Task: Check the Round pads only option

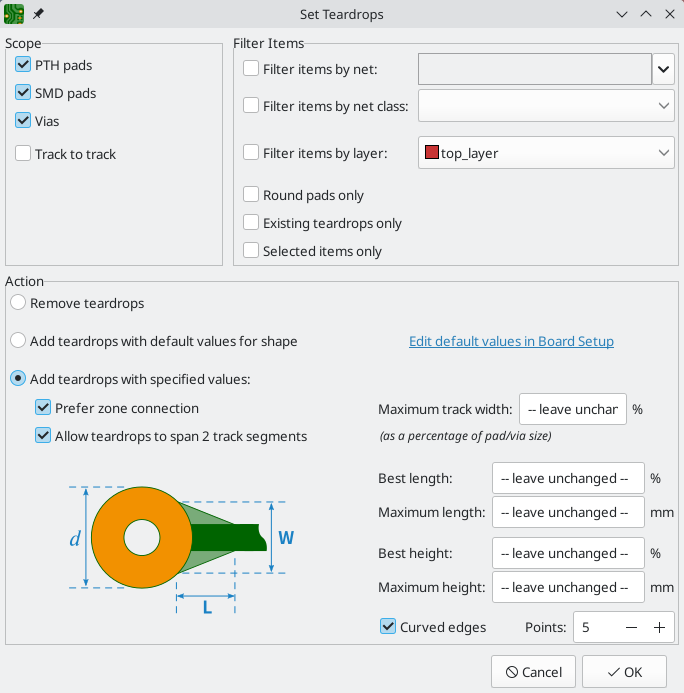Action: coord(251,195)
